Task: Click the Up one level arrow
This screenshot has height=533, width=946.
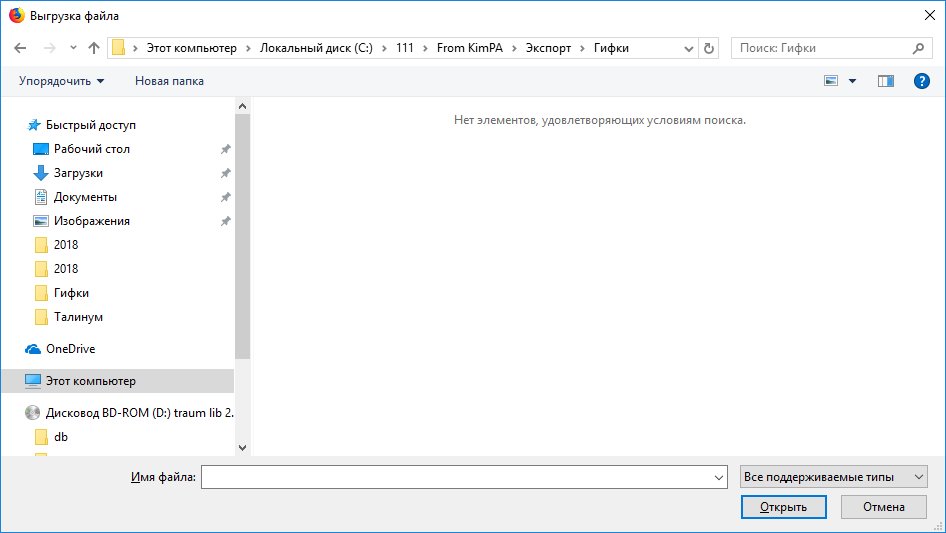Action: click(94, 48)
